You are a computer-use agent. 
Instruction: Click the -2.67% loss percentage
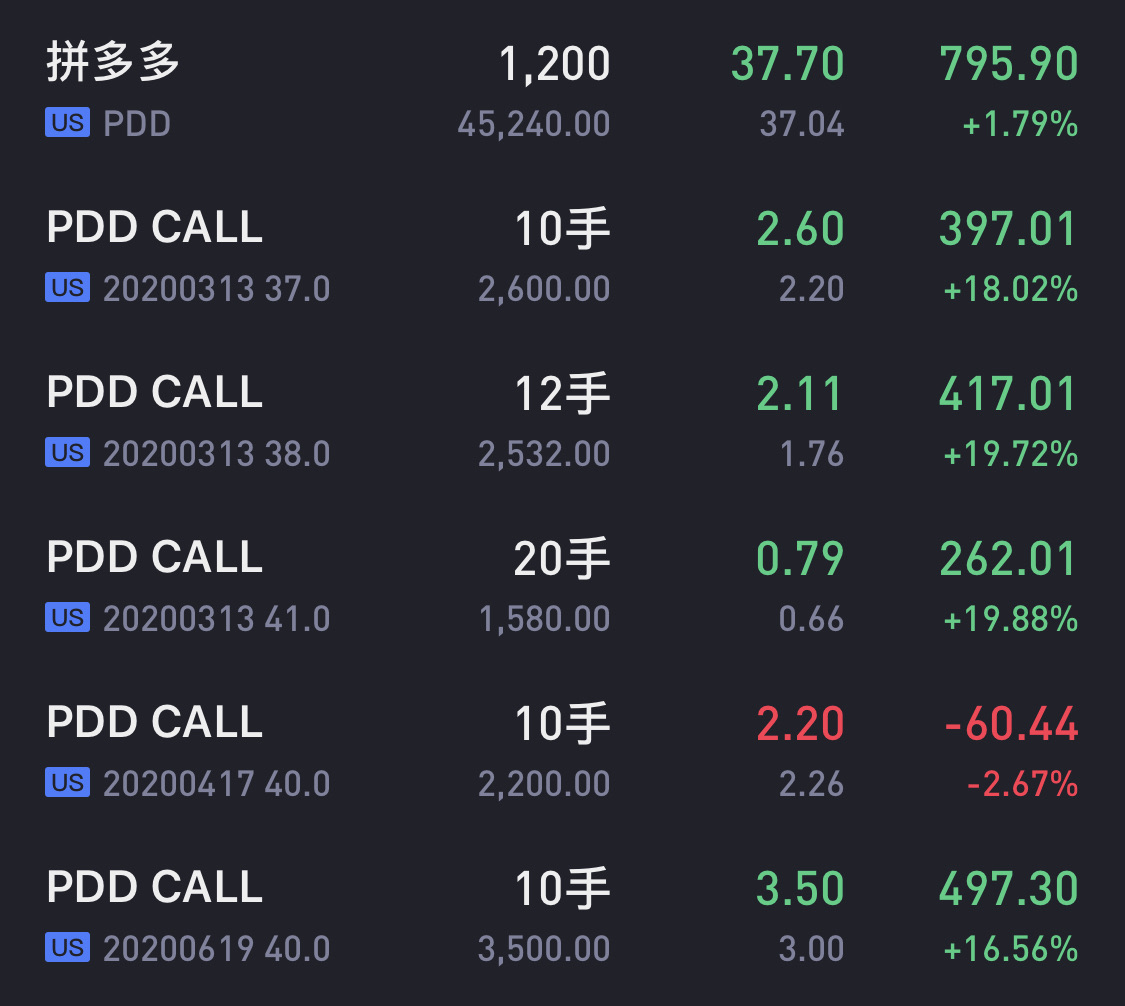pos(1022,784)
